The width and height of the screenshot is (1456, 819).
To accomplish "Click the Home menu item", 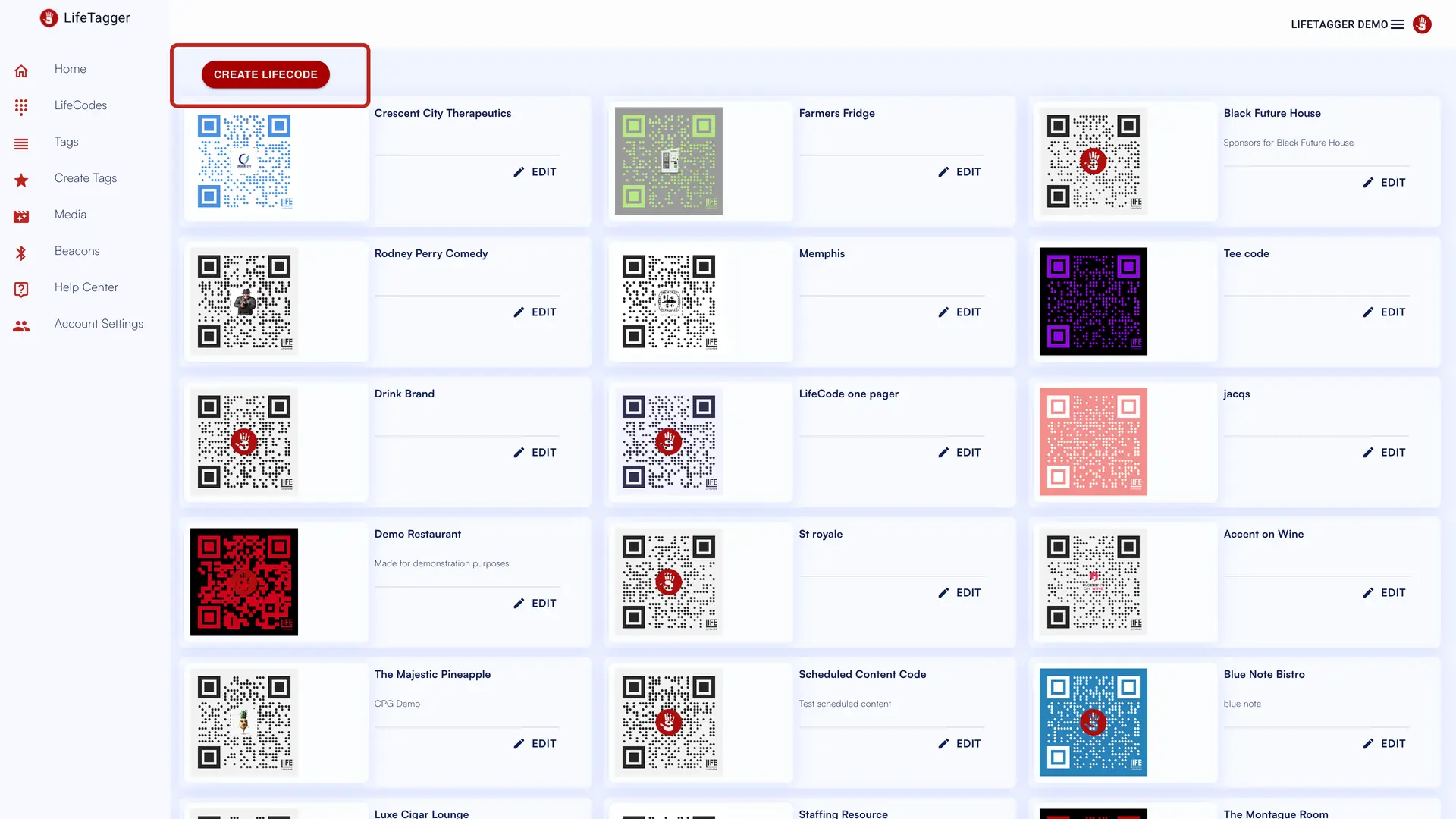I will tap(70, 68).
